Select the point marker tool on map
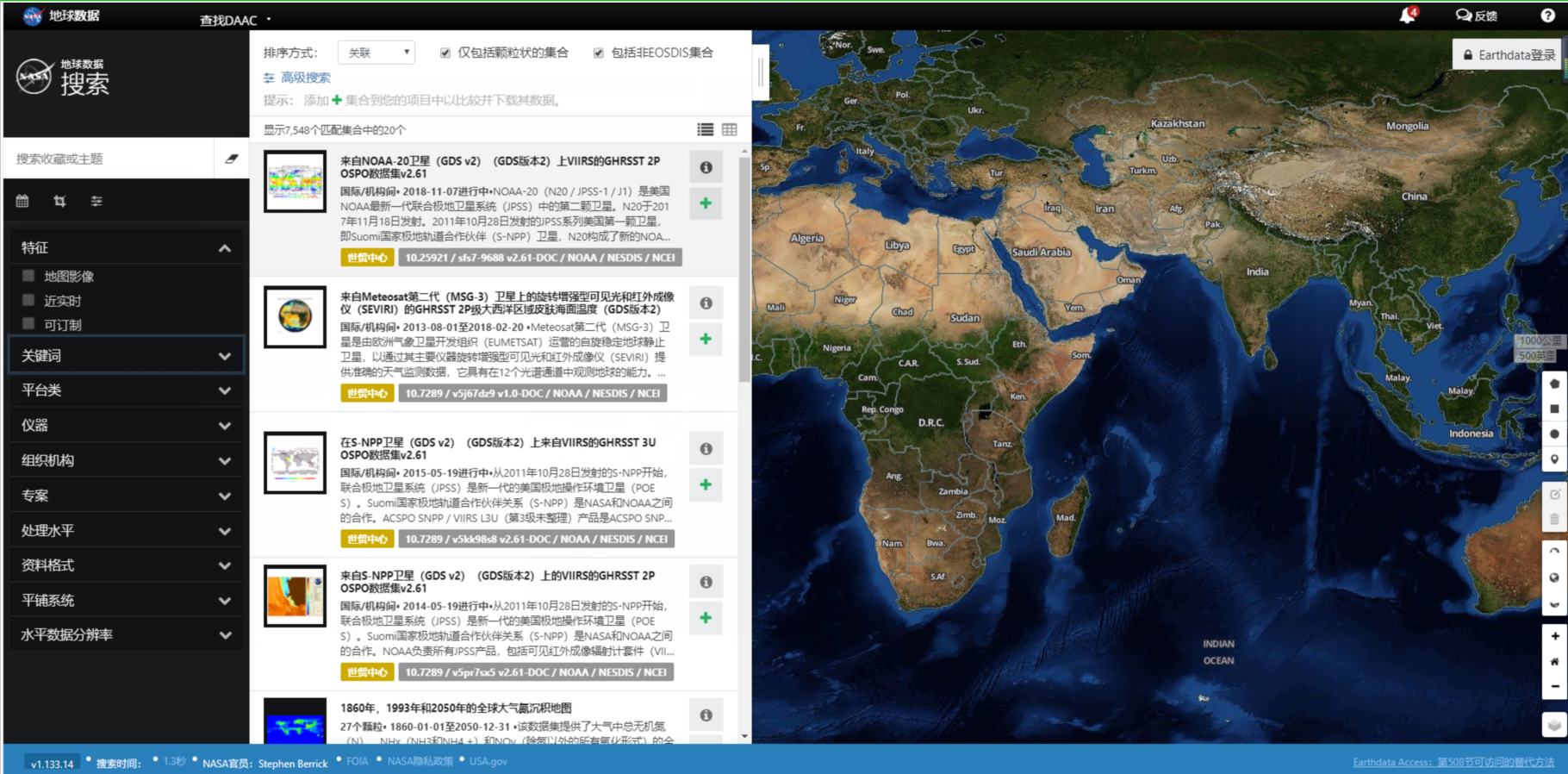This screenshot has width=1568, height=774. pyautogui.click(x=1554, y=459)
